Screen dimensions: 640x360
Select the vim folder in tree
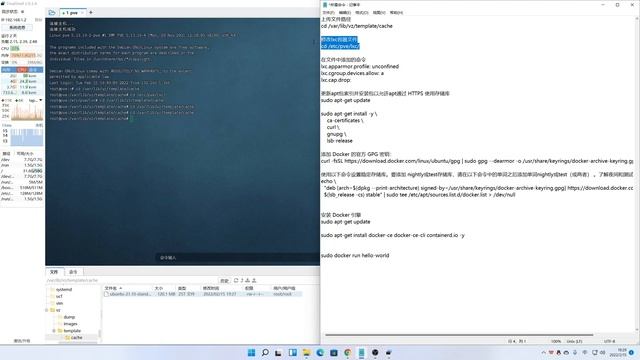pyautogui.click(x=60, y=303)
